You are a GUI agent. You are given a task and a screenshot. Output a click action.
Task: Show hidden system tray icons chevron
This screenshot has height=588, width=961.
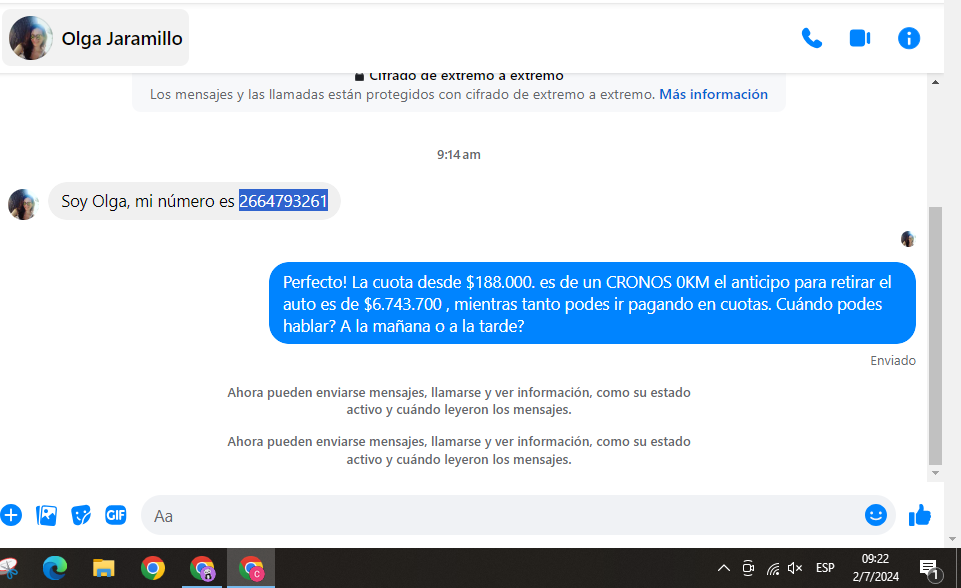pyautogui.click(x=724, y=568)
